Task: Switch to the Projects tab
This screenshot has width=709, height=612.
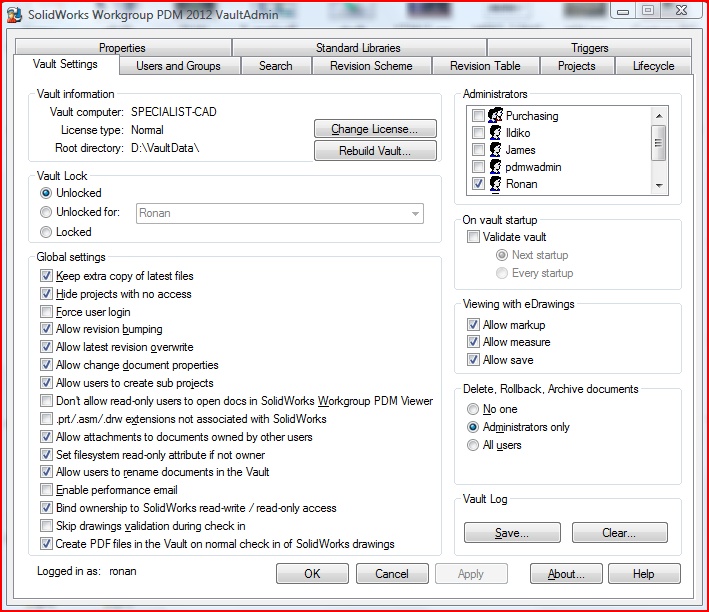Action: tap(577, 66)
